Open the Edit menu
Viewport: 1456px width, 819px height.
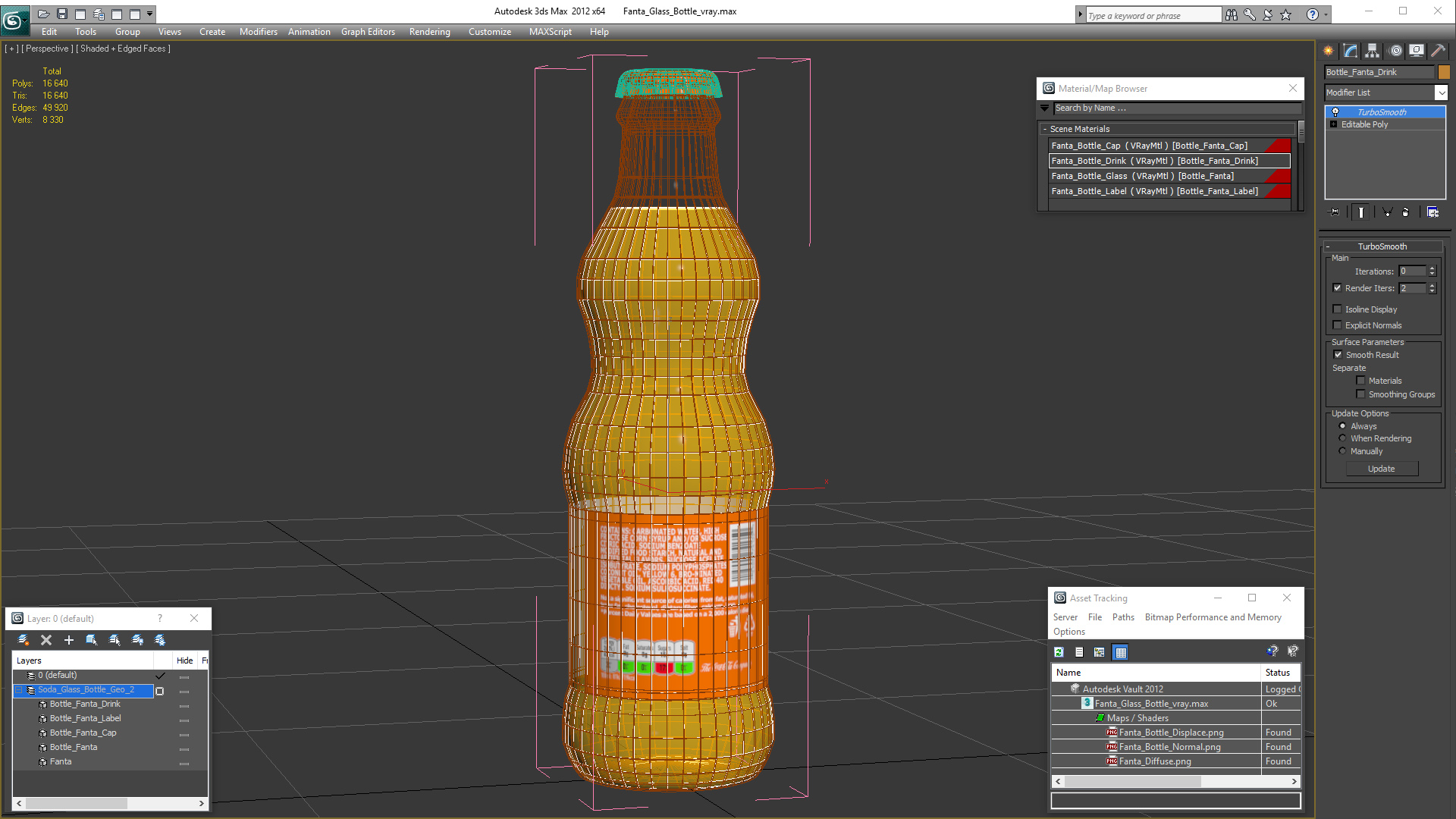pyautogui.click(x=49, y=32)
